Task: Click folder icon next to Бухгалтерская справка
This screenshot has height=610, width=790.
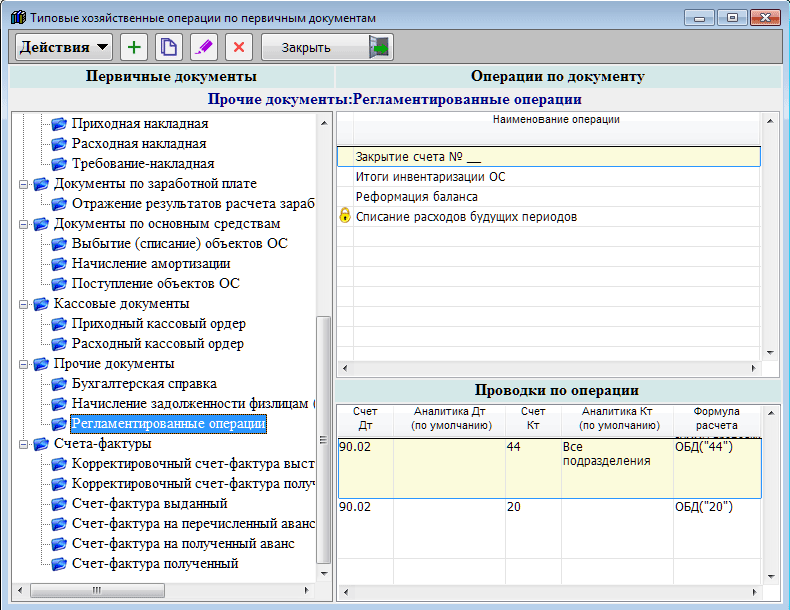Action: (x=59, y=383)
